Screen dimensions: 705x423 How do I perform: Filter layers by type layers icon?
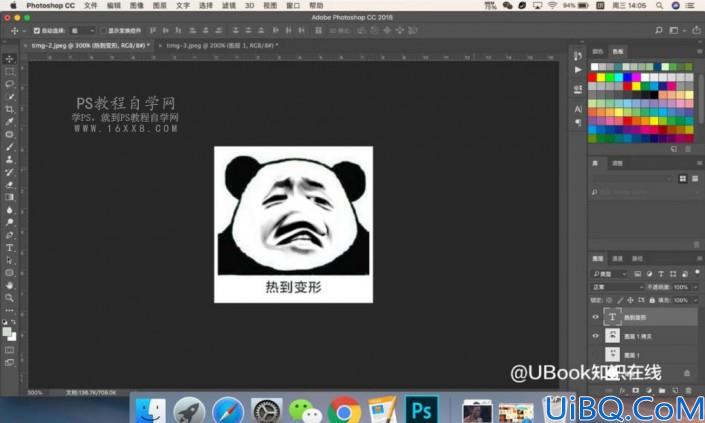pos(661,274)
